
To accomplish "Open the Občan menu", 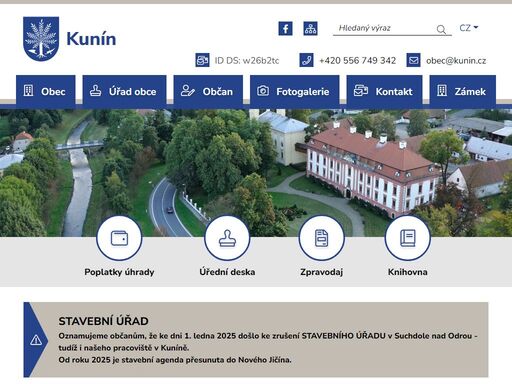I will 208,91.
